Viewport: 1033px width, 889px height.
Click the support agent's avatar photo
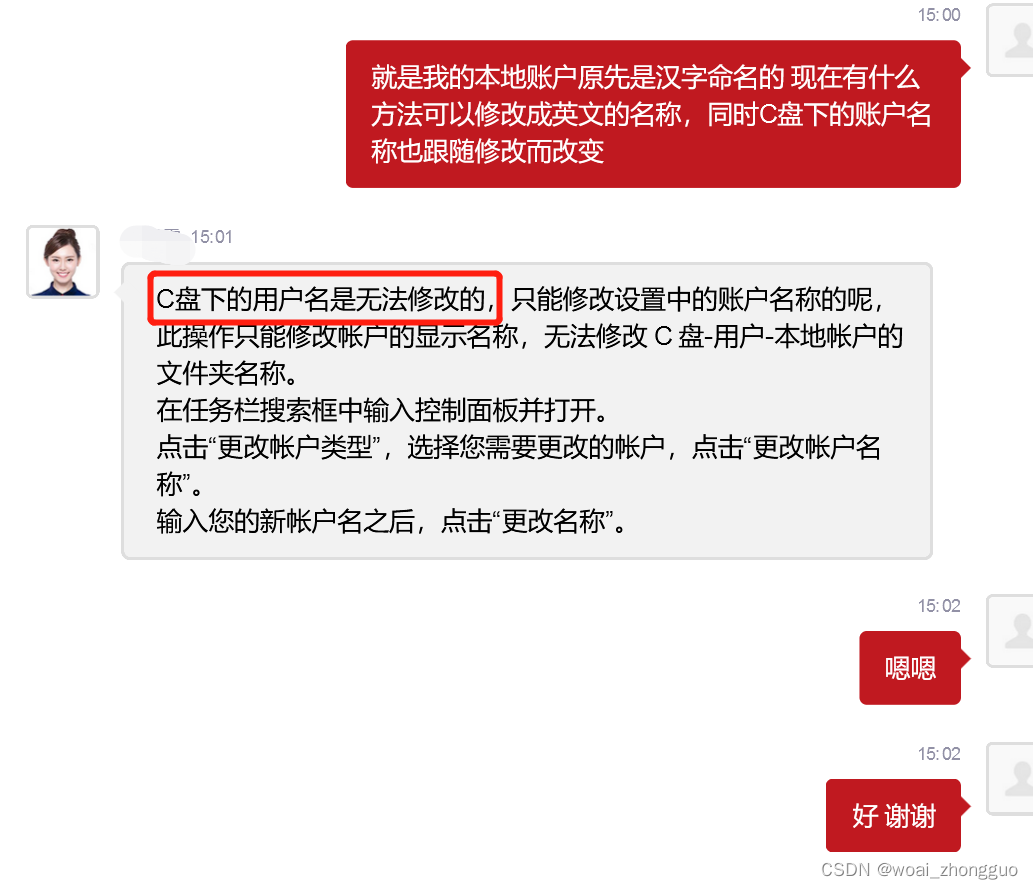pos(63,262)
